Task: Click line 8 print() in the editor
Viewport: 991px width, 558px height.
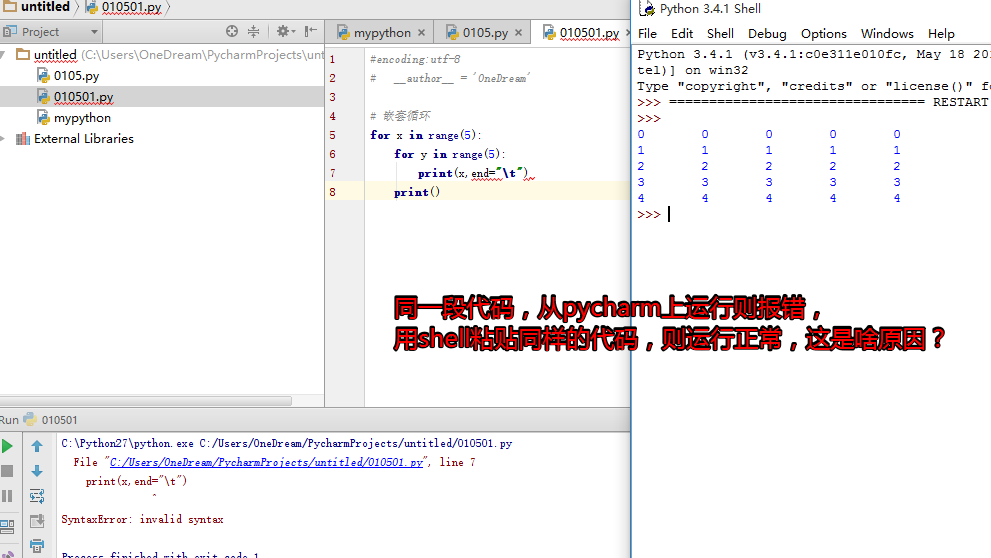Action: [416, 192]
